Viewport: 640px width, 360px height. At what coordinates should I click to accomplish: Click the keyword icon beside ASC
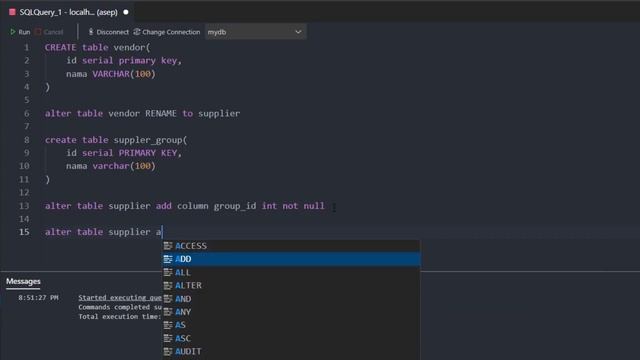click(x=168, y=338)
